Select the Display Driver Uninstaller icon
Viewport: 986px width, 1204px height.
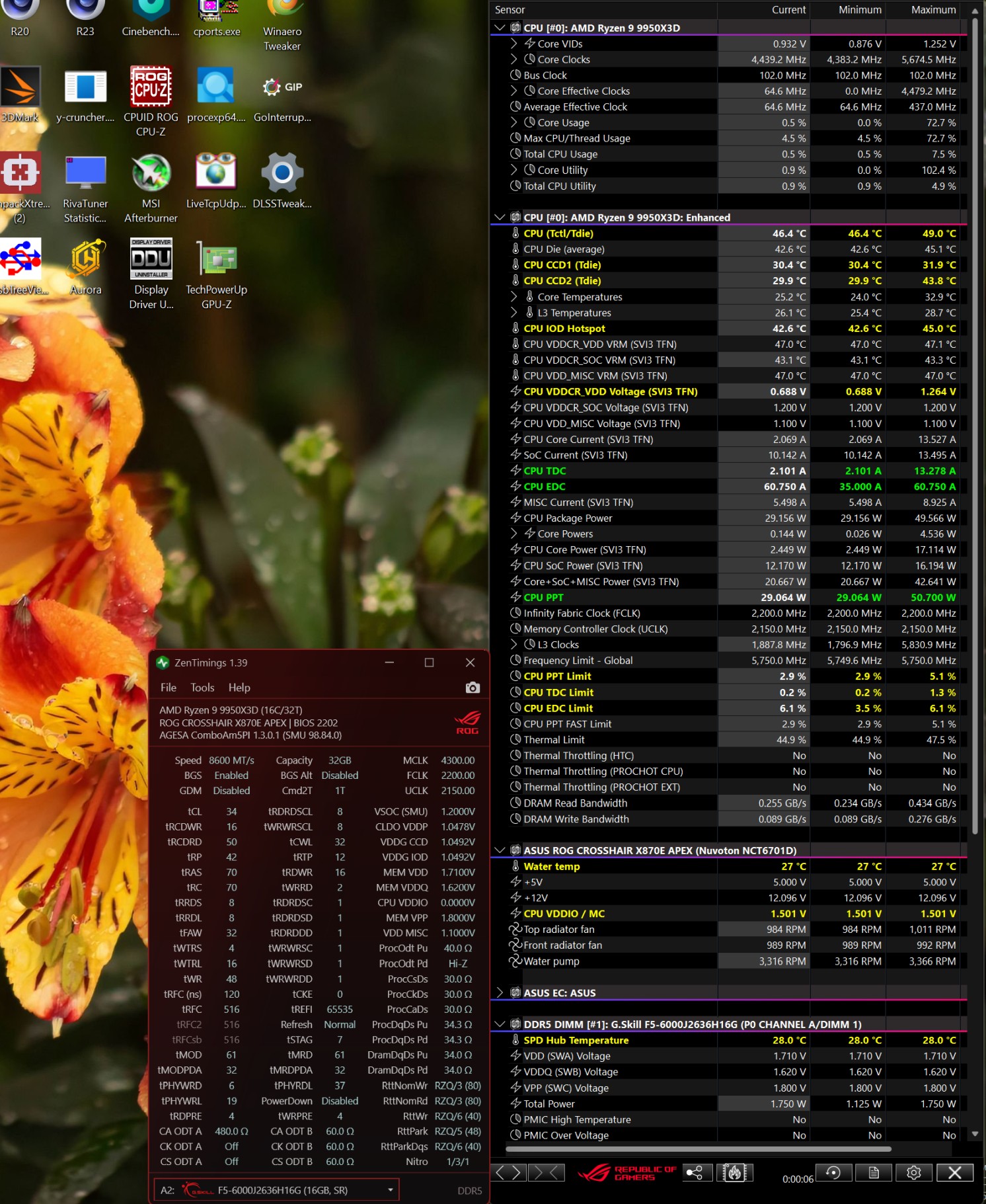(151, 274)
